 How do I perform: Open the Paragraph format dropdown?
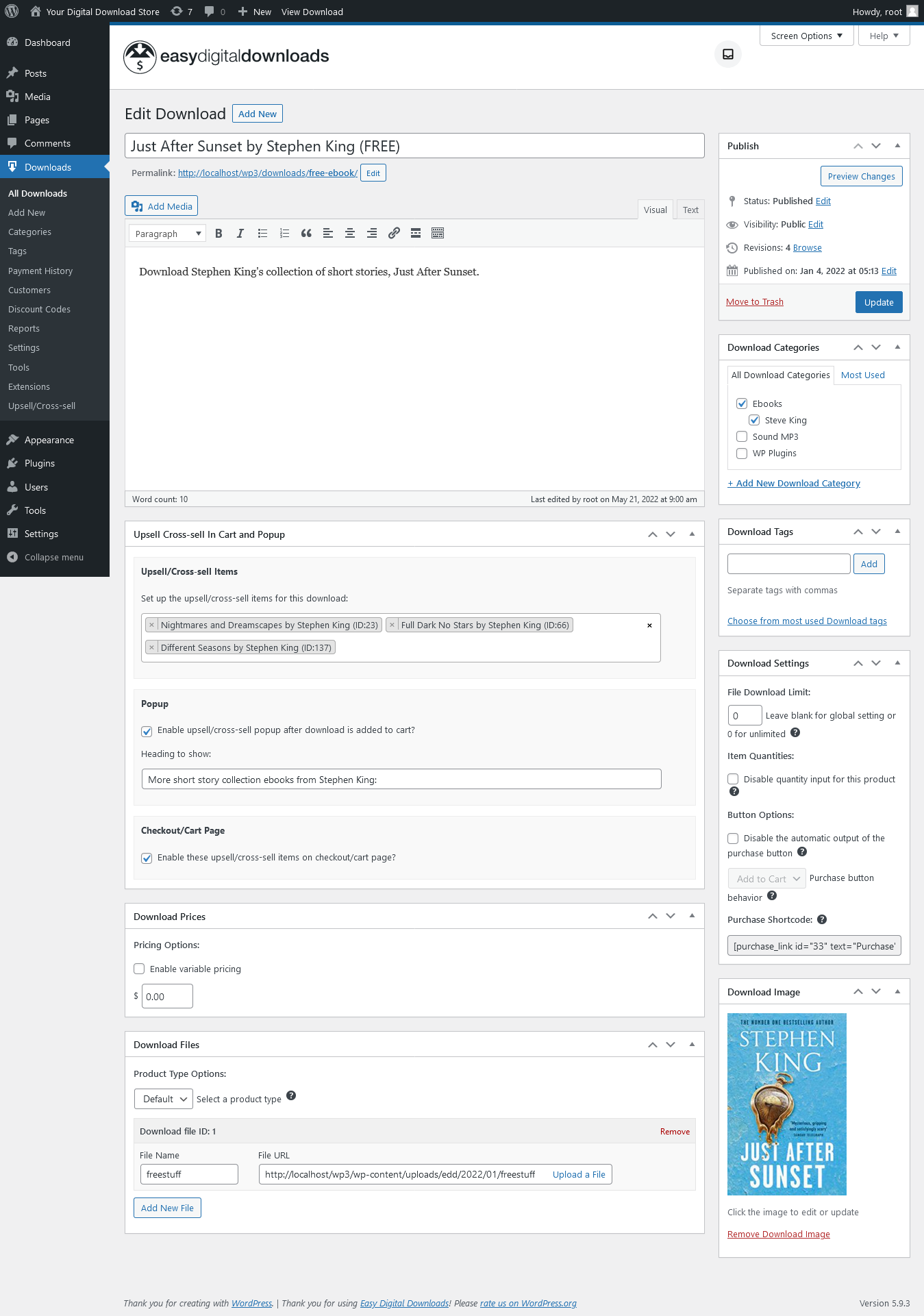pos(168,234)
